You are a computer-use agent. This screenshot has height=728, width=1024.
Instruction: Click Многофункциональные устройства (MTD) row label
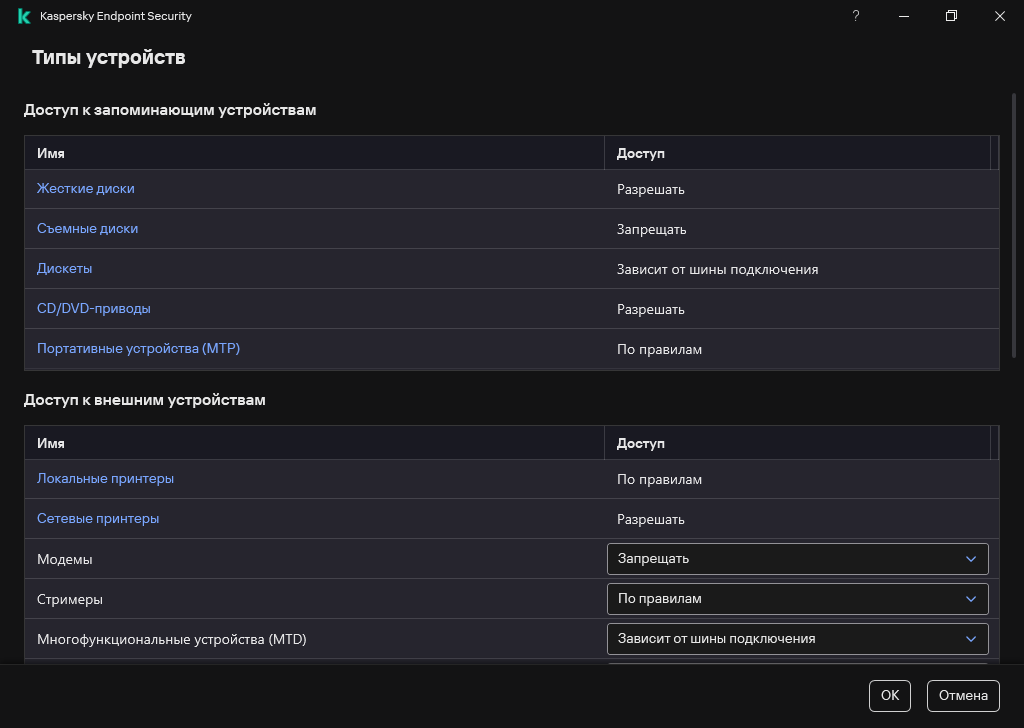click(172, 639)
